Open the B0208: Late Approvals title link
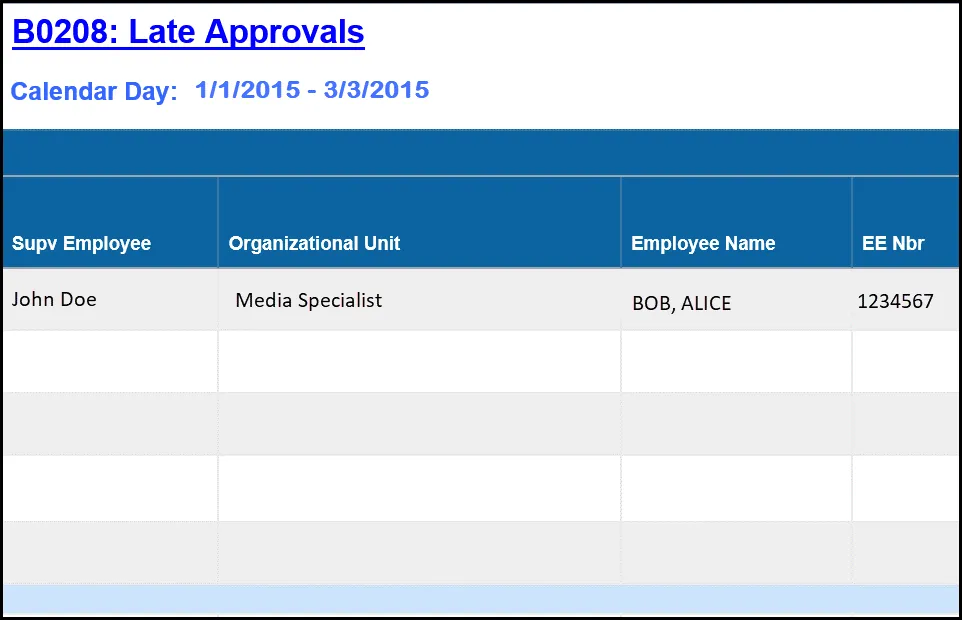The image size is (962, 620). coord(188,32)
